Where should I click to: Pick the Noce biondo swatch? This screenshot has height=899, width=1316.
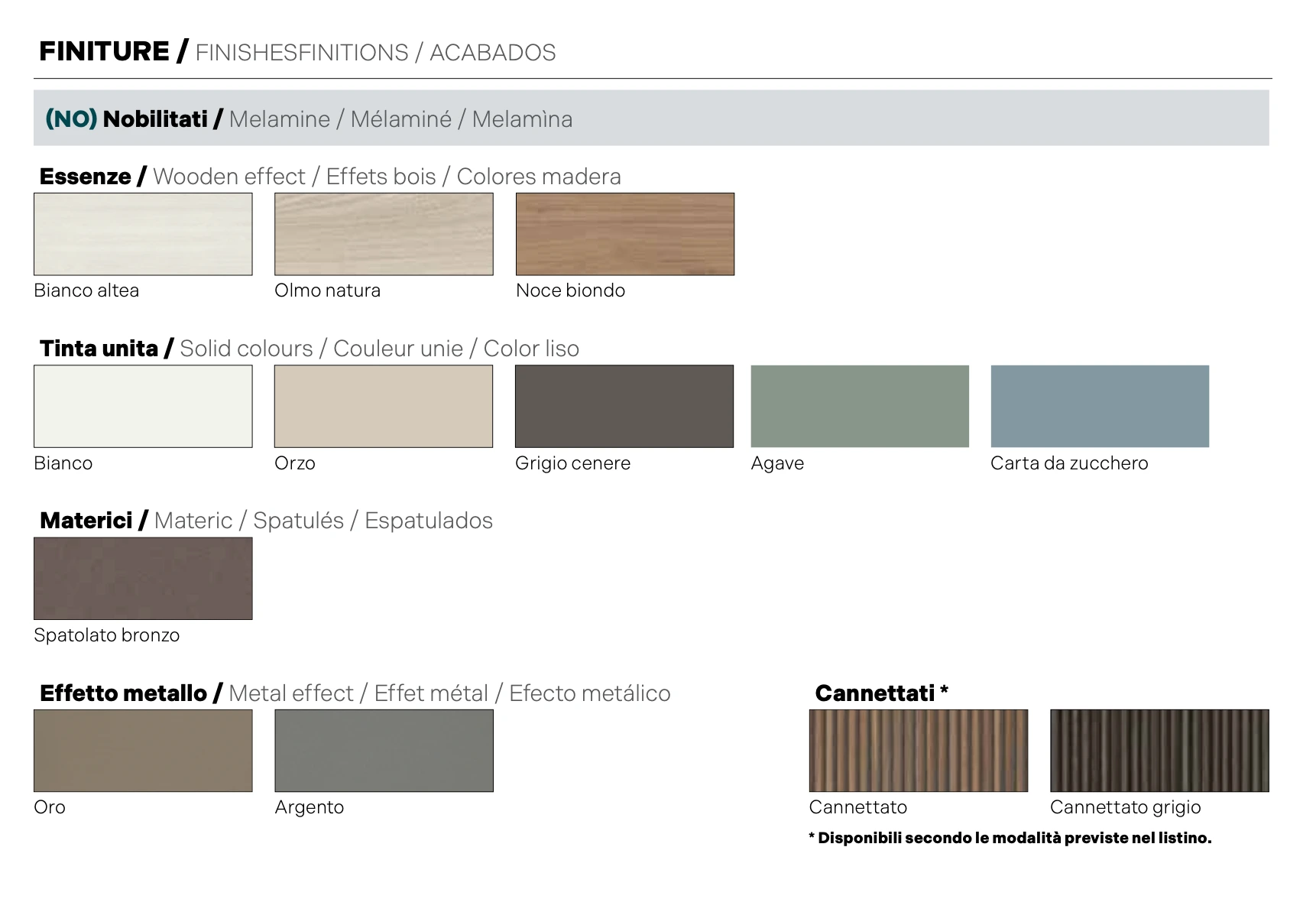(624, 234)
